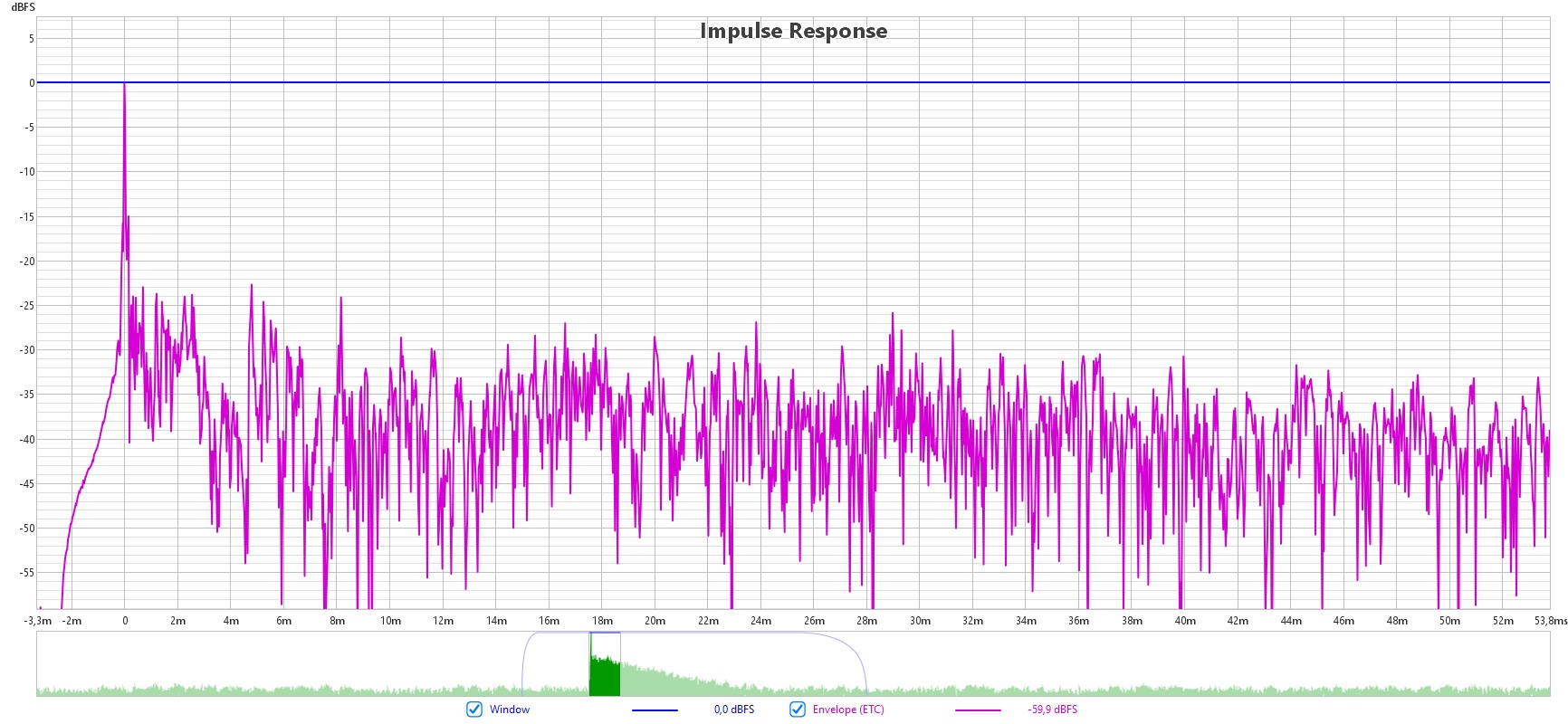
Task: Click the "0,0 dBFS" Window value
Action: pos(734,710)
